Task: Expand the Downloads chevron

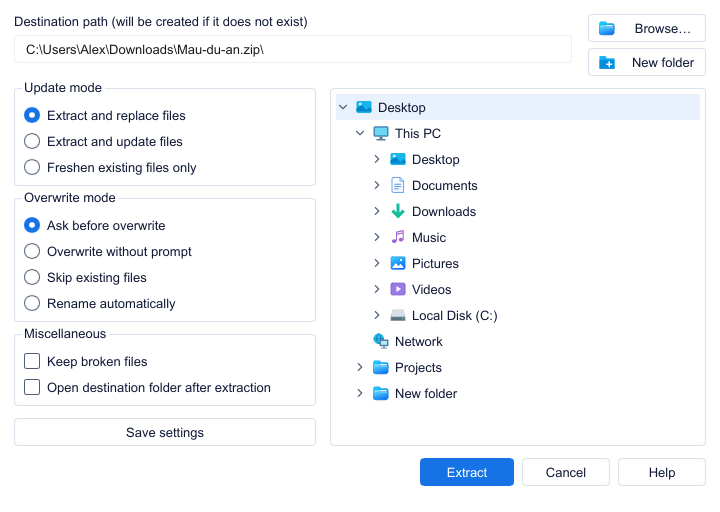Action: (377, 211)
